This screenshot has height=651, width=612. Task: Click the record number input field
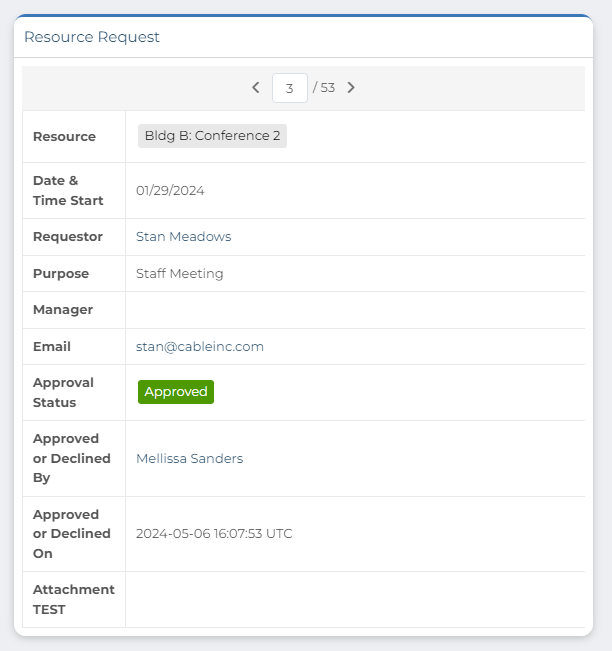289,88
